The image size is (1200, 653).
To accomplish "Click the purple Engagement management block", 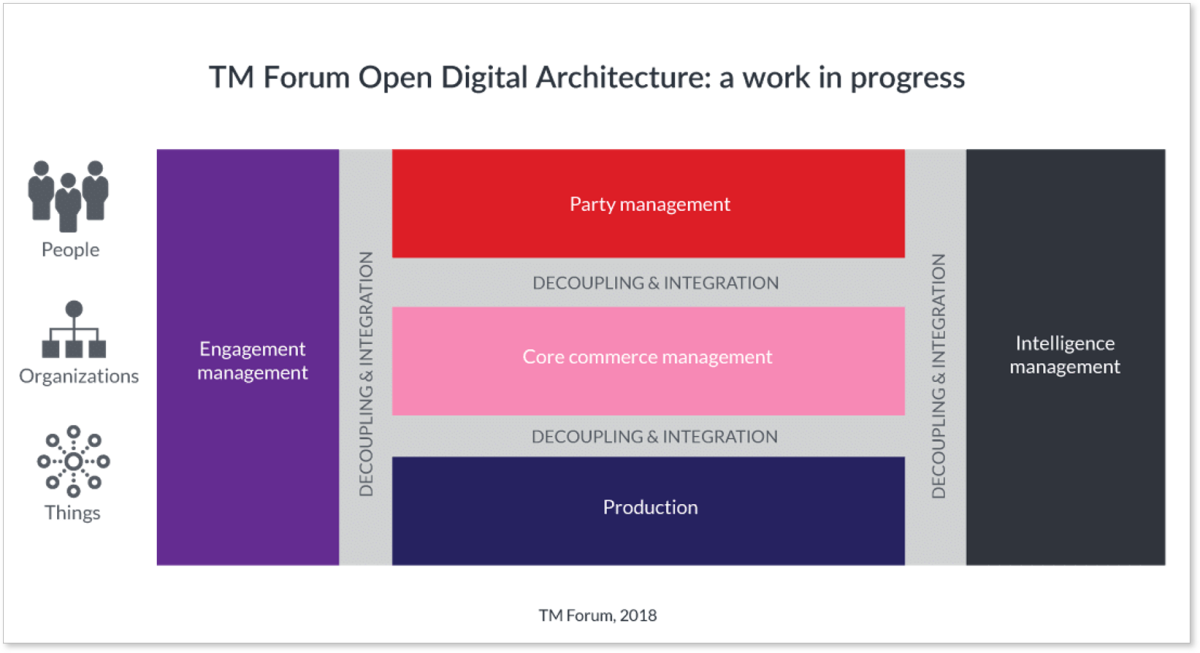I will click(248, 358).
